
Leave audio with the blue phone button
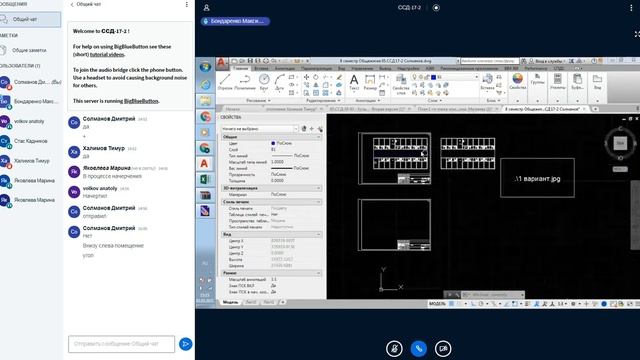[x=419, y=349]
